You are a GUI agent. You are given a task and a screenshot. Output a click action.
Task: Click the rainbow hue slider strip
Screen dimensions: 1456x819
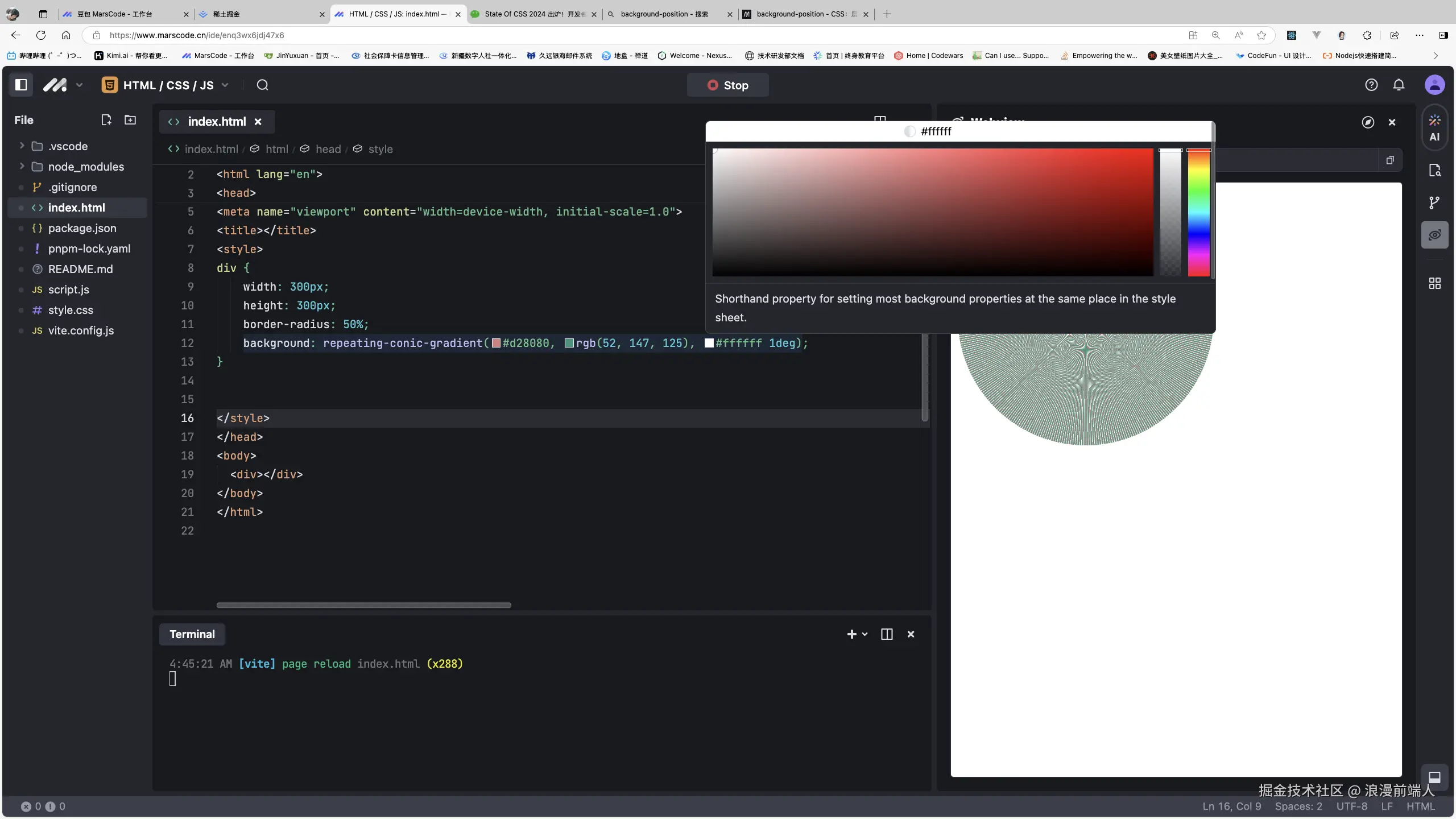tap(1198, 213)
